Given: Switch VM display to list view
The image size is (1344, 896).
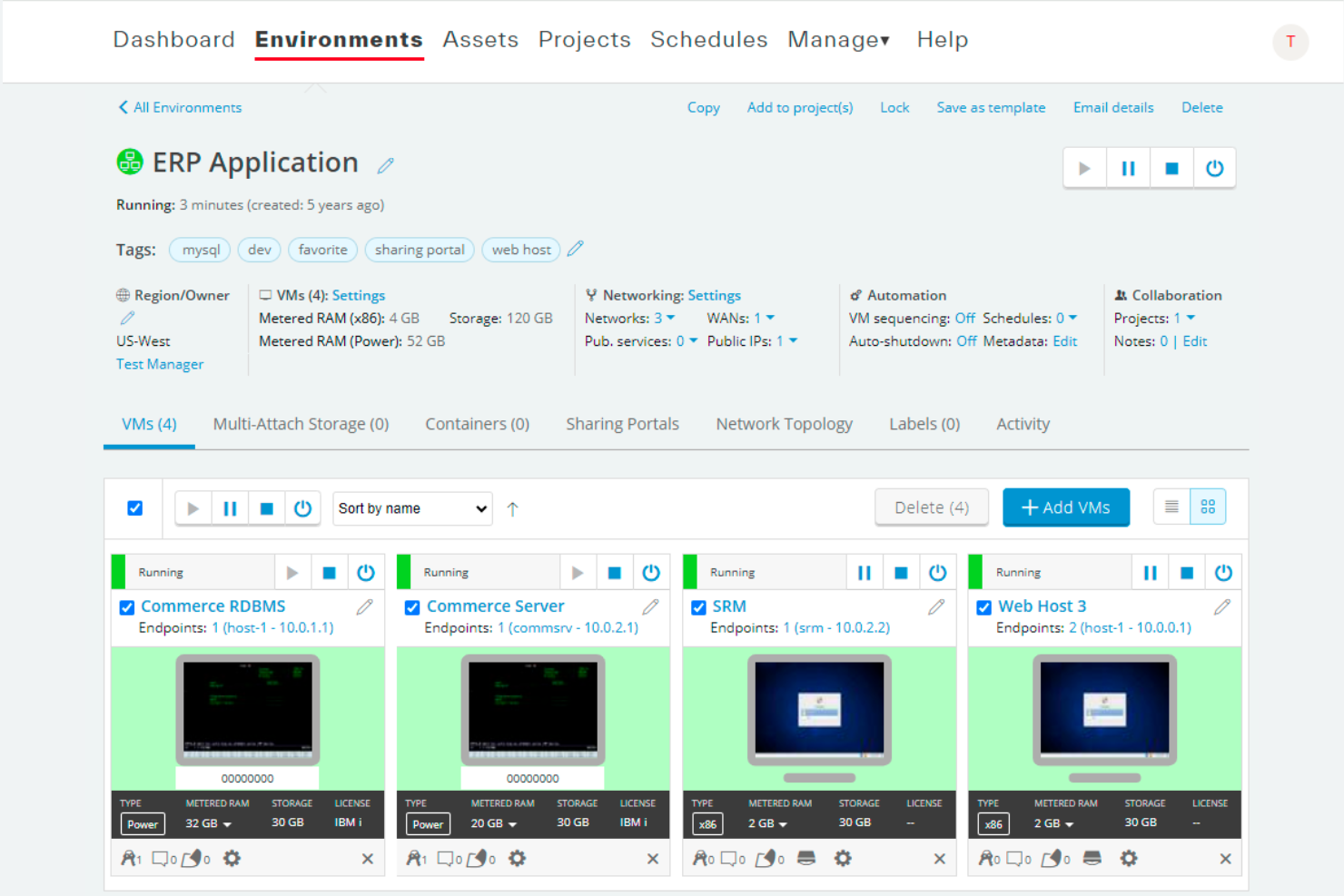Looking at the screenshot, I should tap(1171, 507).
